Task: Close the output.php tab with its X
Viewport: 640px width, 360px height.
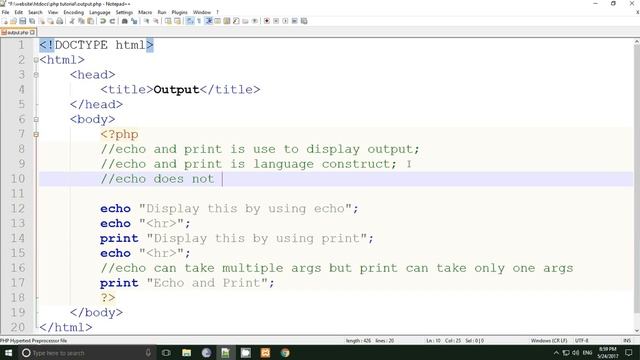Action: tap(33, 32)
